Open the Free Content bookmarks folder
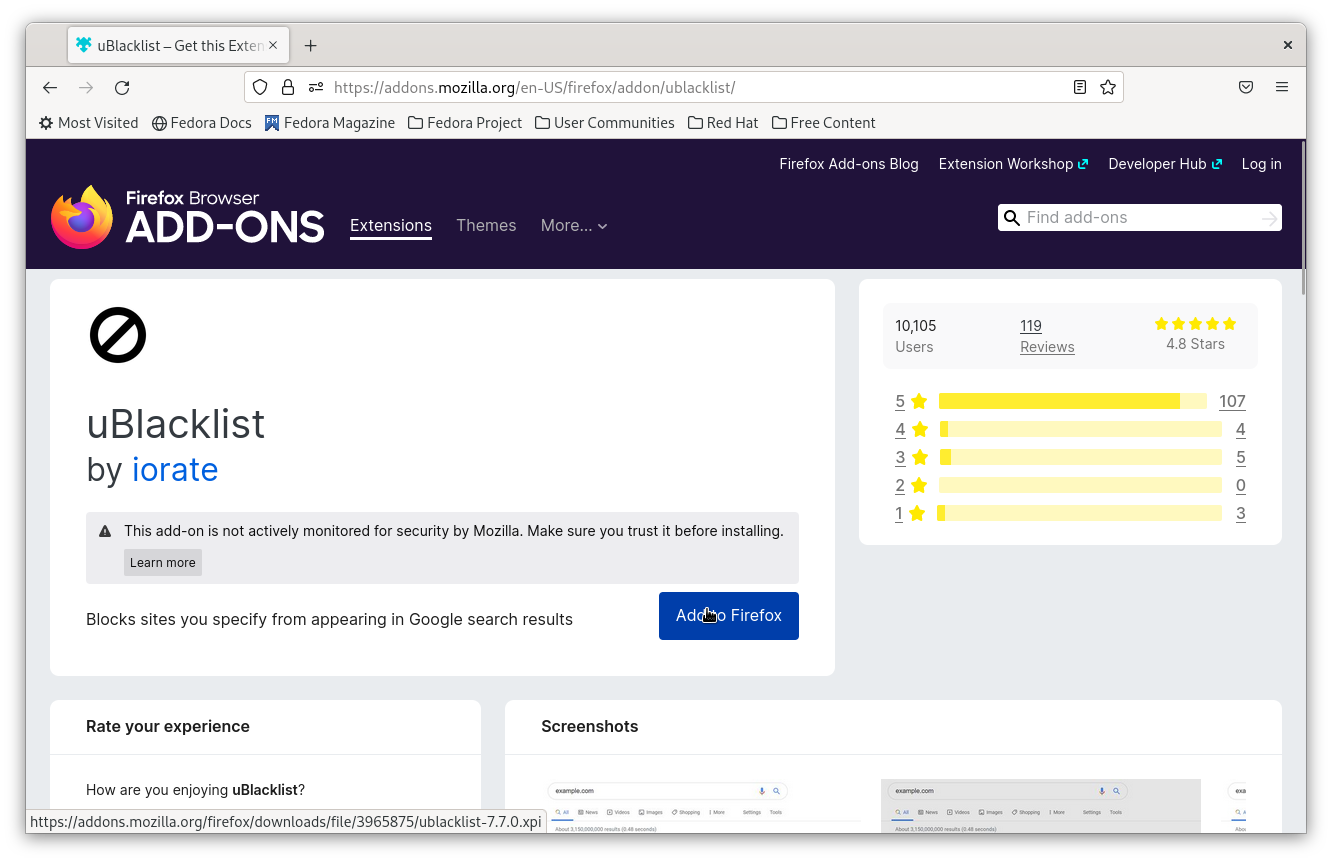The height and width of the screenshot is (862, 1332). click(x=824, y=123)
